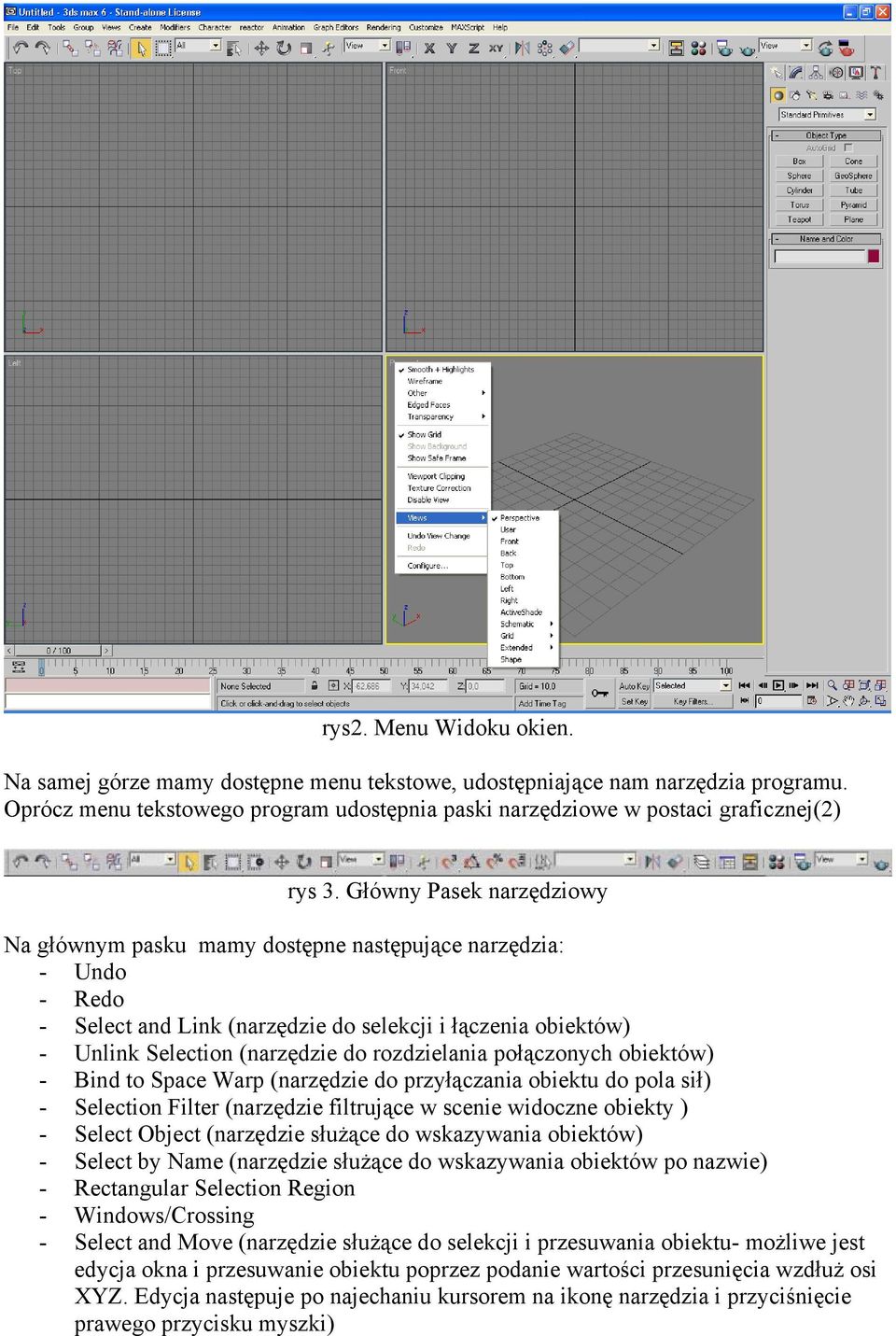Open the Modifiers menu
This screenshot has height=1336, width=896.
click(175, 28)
